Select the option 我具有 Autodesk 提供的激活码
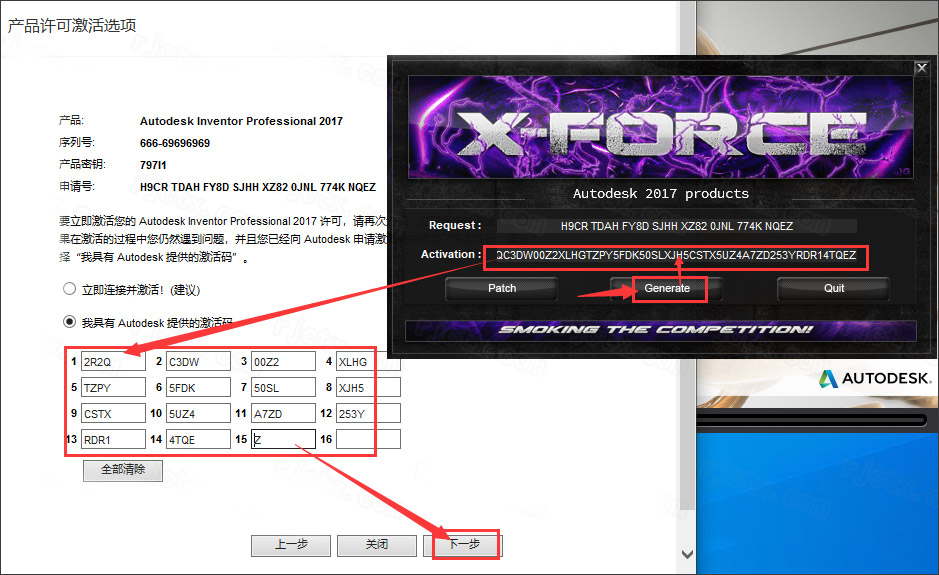This screenshot has width=939, height=575. click(x=69, y=322)
